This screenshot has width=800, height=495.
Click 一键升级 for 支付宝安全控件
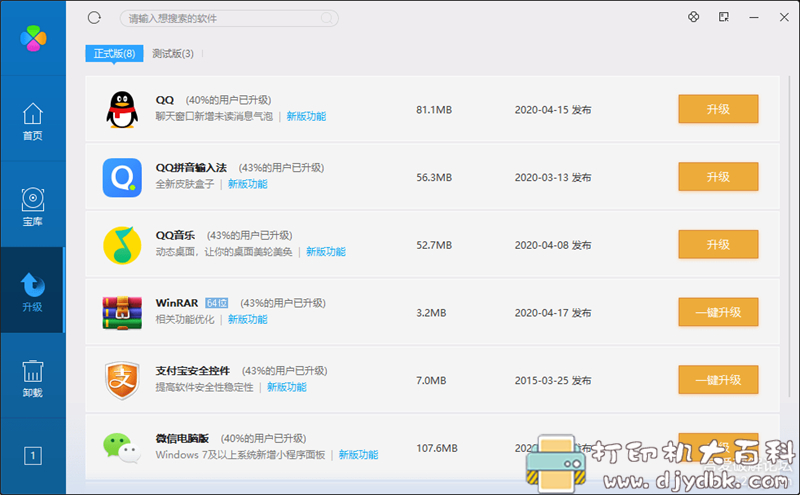click(718, 380)
